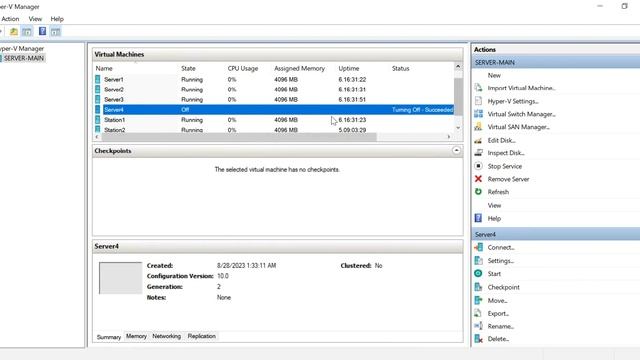
Task: Click the Edit Disk icon
Action: (478, 140)
